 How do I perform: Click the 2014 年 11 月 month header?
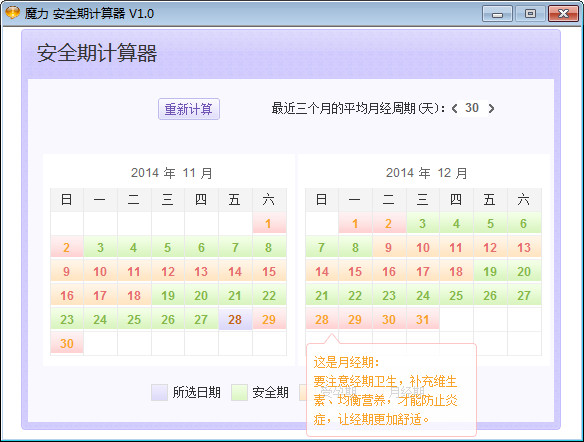(171, 173)
